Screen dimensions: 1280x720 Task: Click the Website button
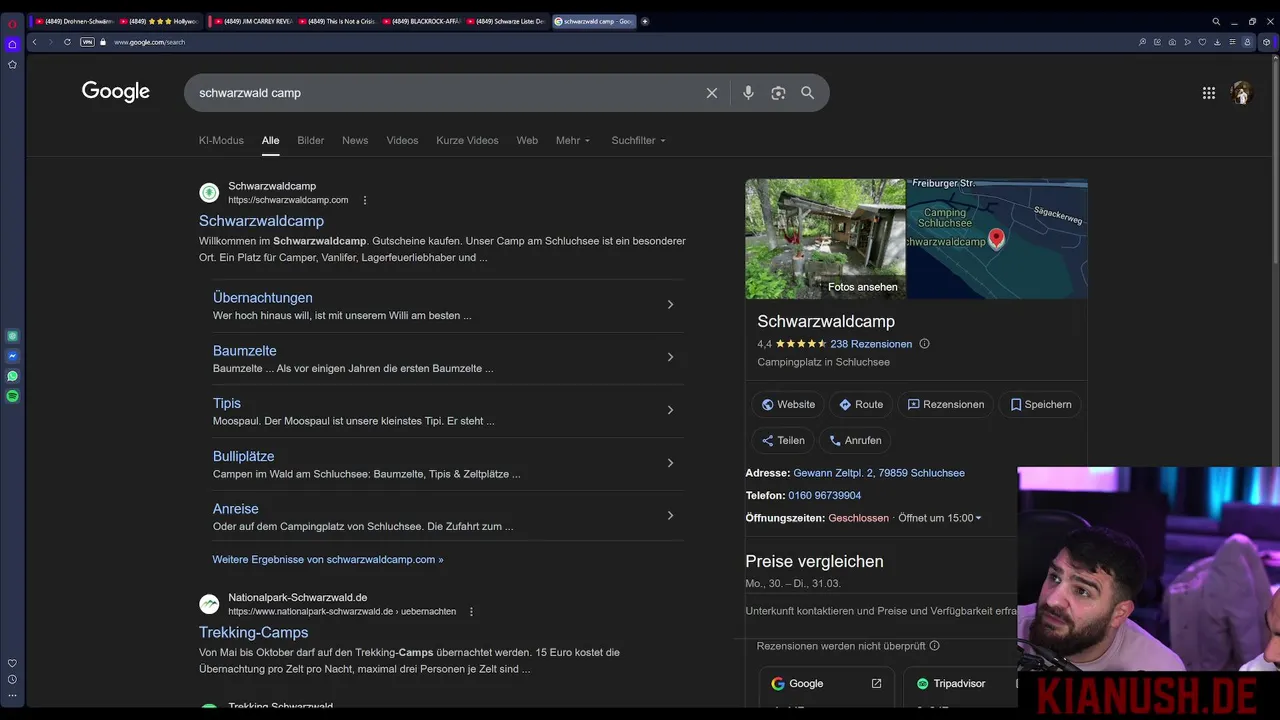[788, 404]
